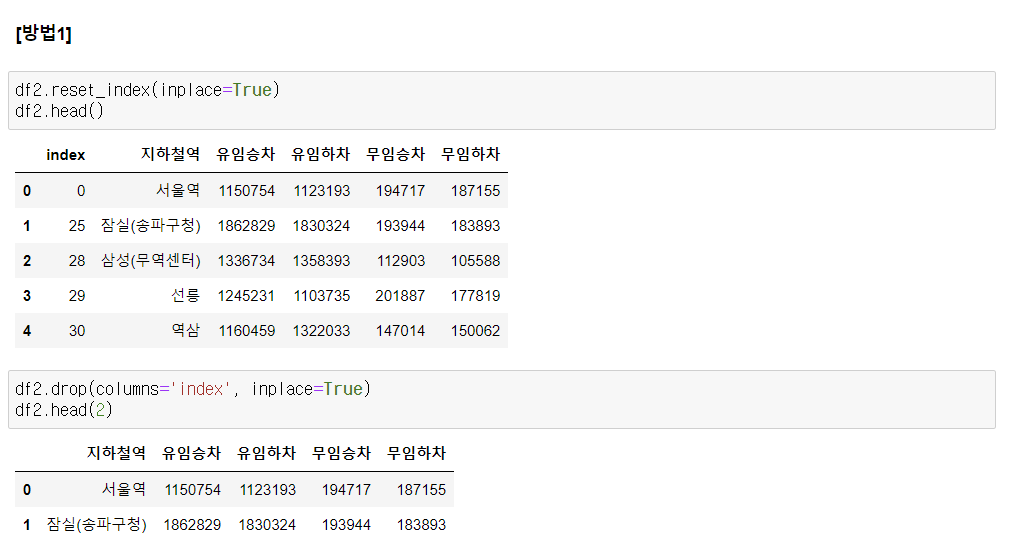Screen dimensions: 1012x547
Task: Click value 1358393 in the 삼성 row
Action: click(x=321, y=261)
